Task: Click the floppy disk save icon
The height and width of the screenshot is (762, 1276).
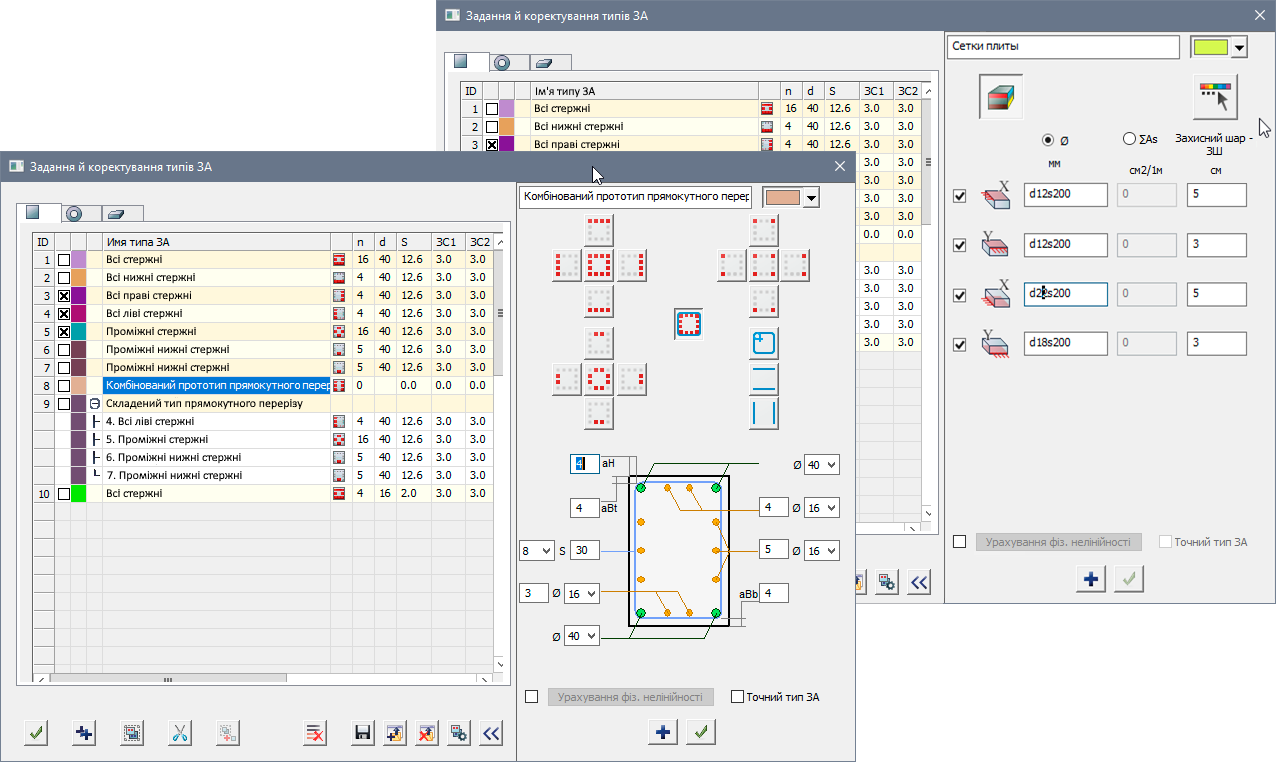Action: [x=363, y=734]
